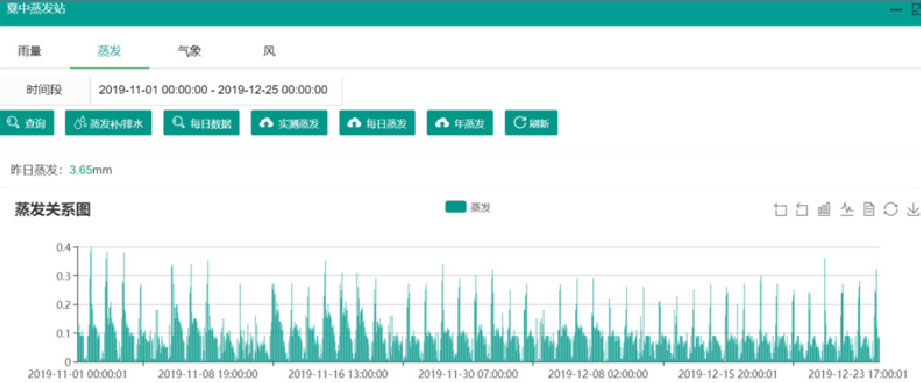Export 实测蒸发 measured evaporation
This screenshot has height=383, width=921.
[289, 123]
